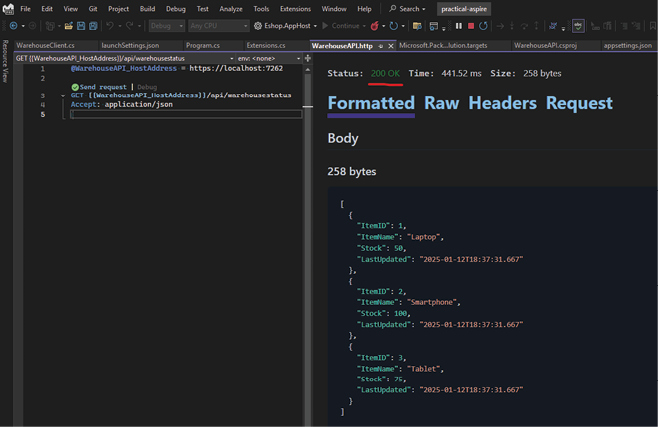Collapse the GET request code block
The height and width of the screenshot is (427, 658).
pyautogui.click(x=63, y=96)
